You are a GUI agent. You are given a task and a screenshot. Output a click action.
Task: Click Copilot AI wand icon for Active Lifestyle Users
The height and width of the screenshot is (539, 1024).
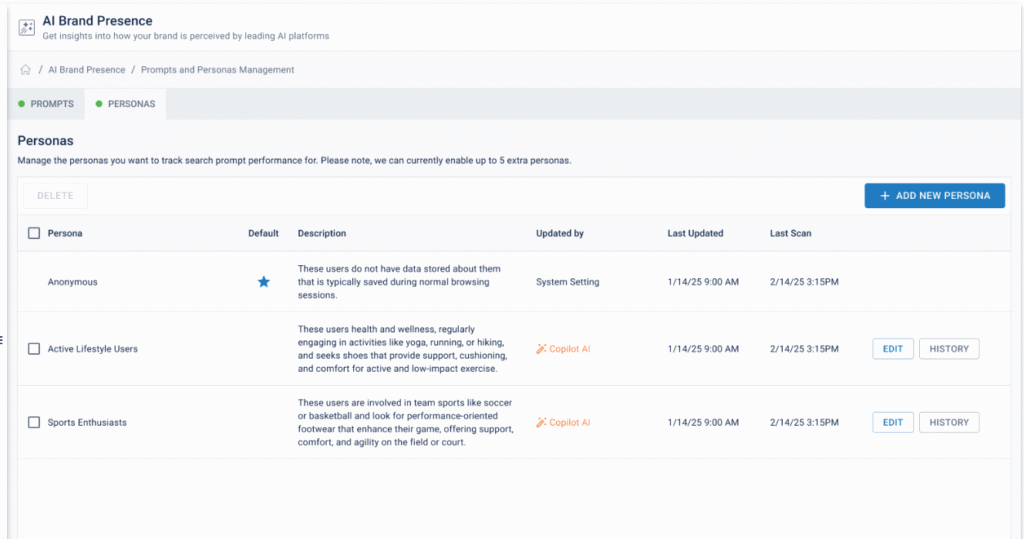[x=541, y=349]
